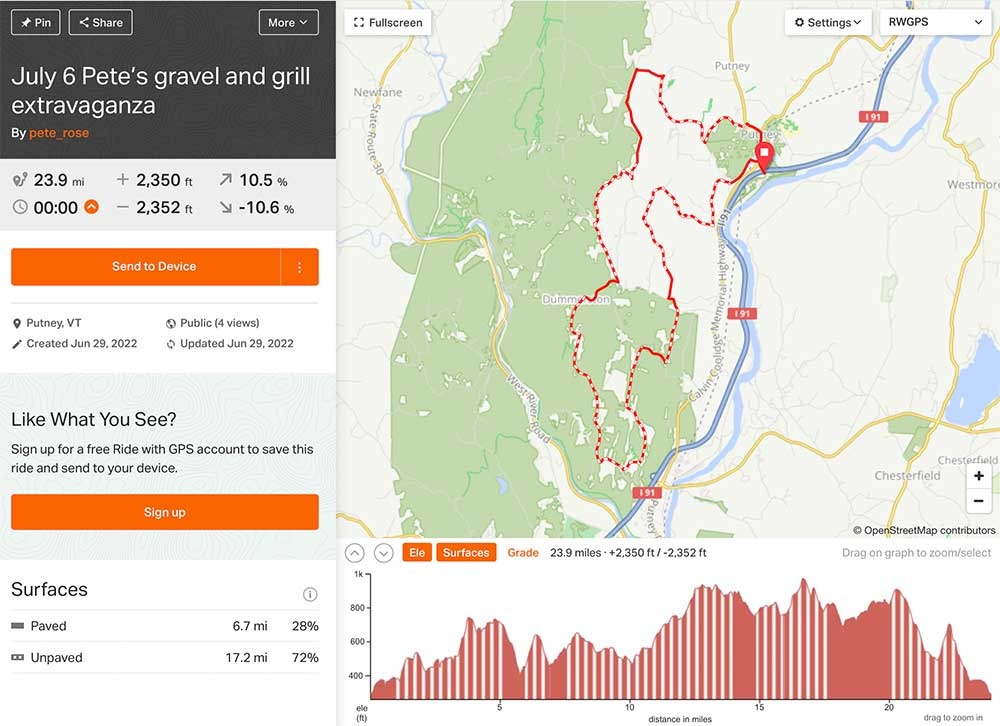The height and width of the screenshot is (726, 1000).
Task: Click the Surfaces info icon
Action: 310,594
